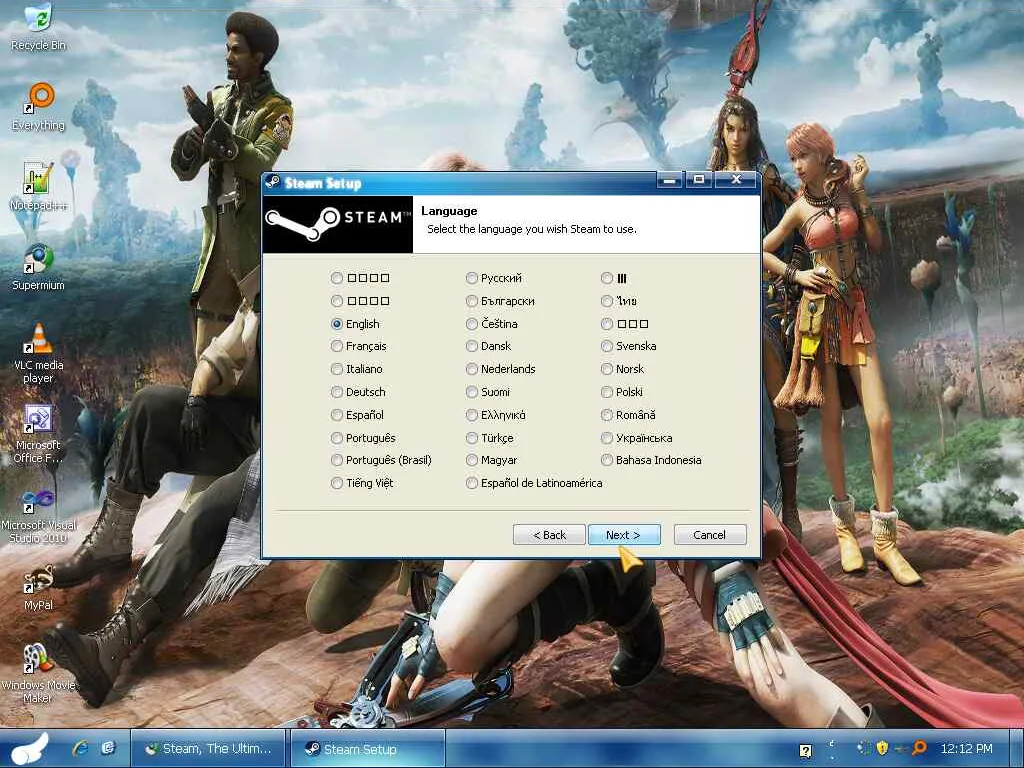Cancel the Steam Setup wizard
Screen dimensions: 1024x768
tap(709, 535)
